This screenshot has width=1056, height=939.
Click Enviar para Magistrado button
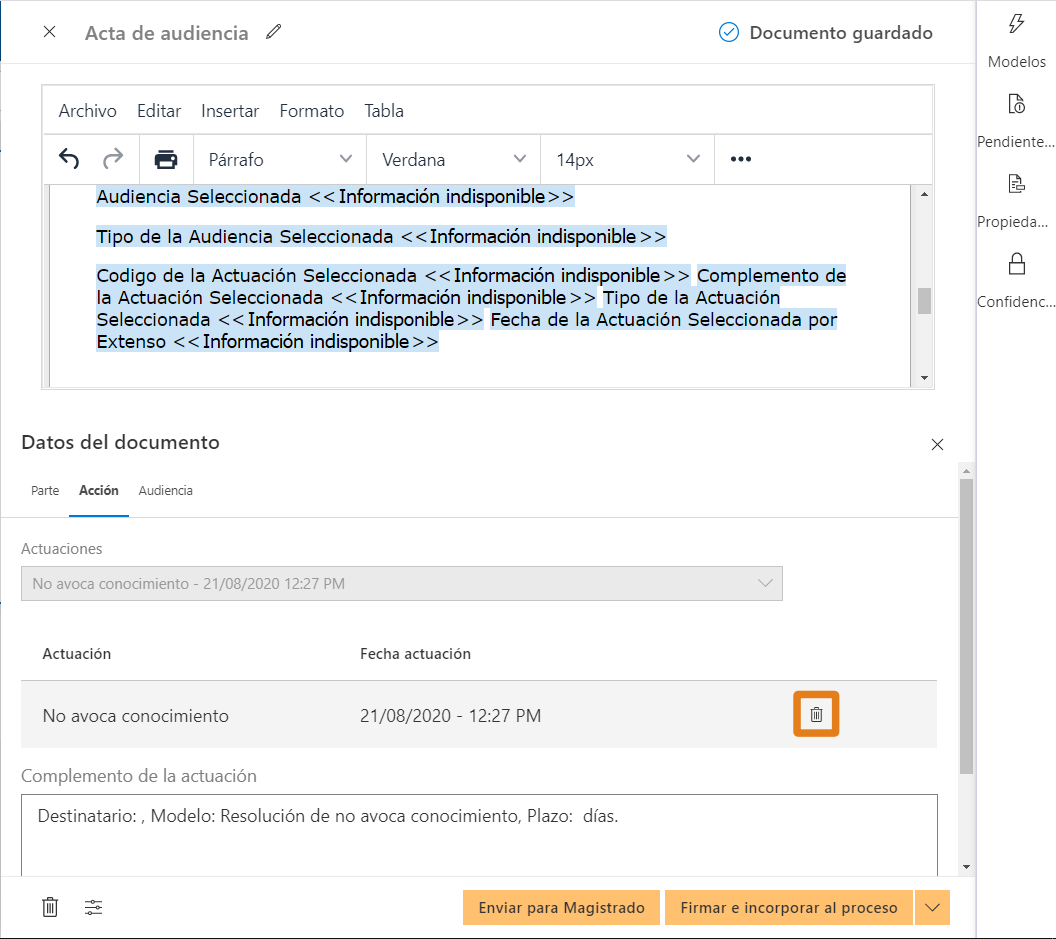(561, 907)
